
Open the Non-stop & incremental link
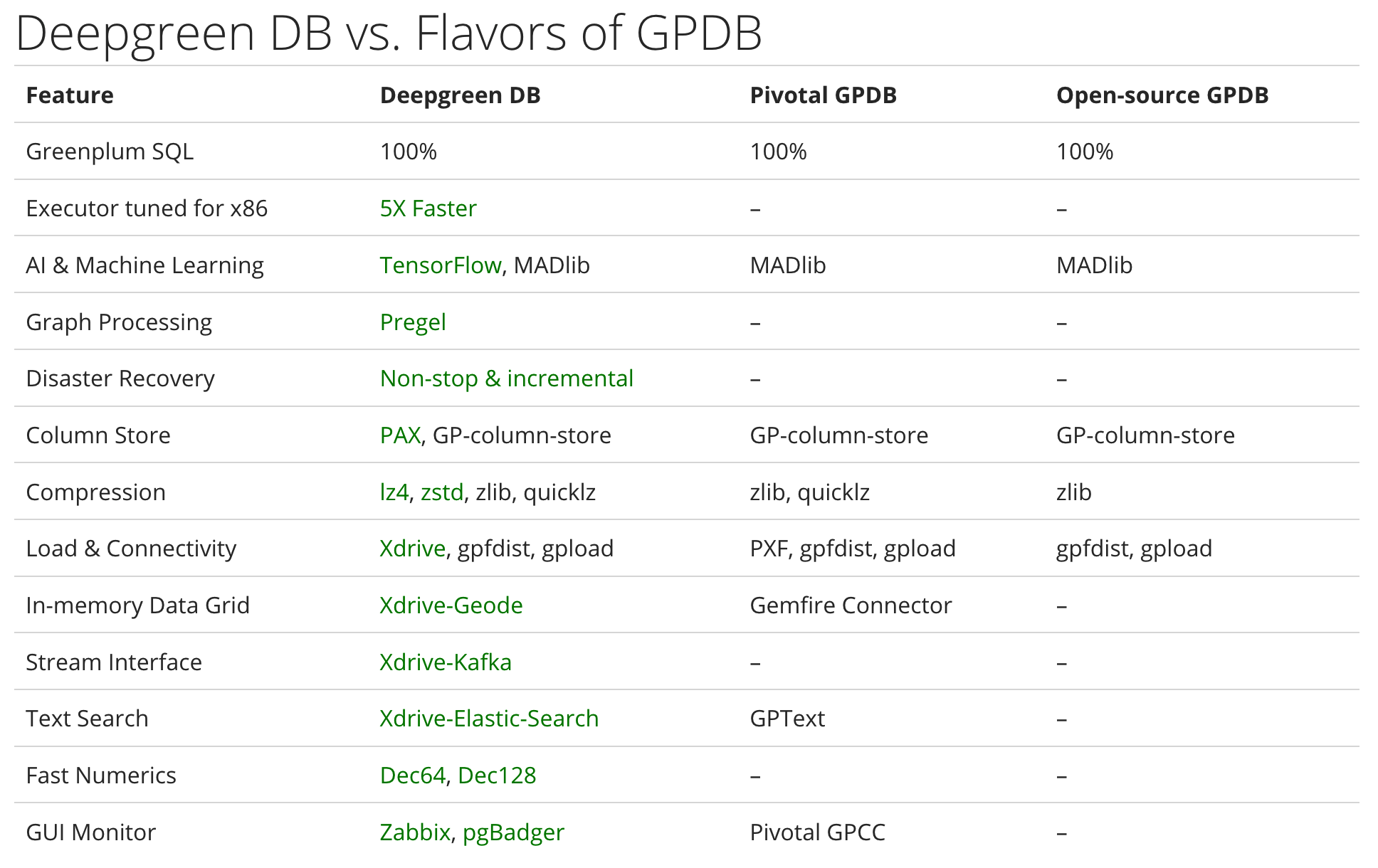point(506,379)
